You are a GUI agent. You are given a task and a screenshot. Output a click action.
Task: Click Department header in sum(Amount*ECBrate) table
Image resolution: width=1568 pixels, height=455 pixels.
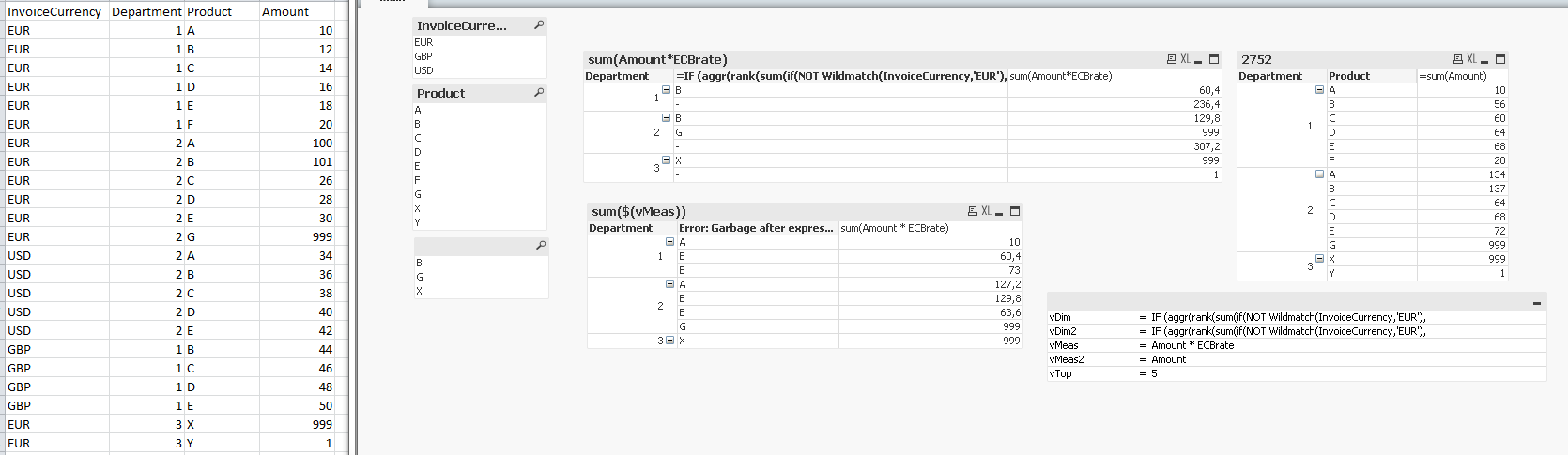pos(628,76)
